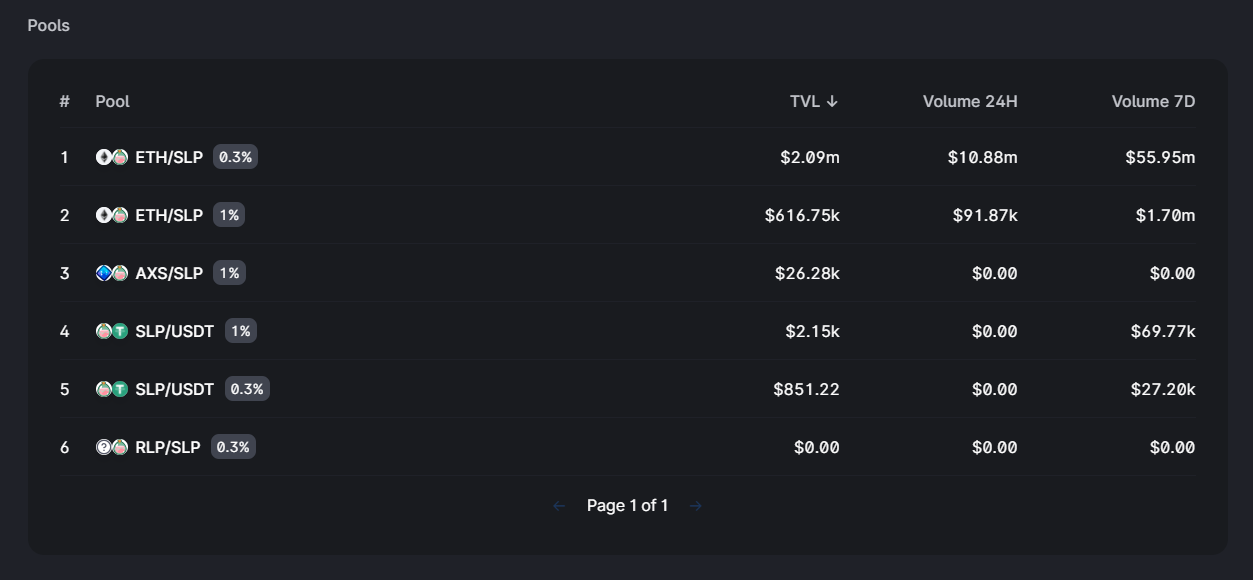Screen dimensions: 1253x580
Task: Click the SLP/USDT 0.3% pool token icons
Action: (112, 389)
